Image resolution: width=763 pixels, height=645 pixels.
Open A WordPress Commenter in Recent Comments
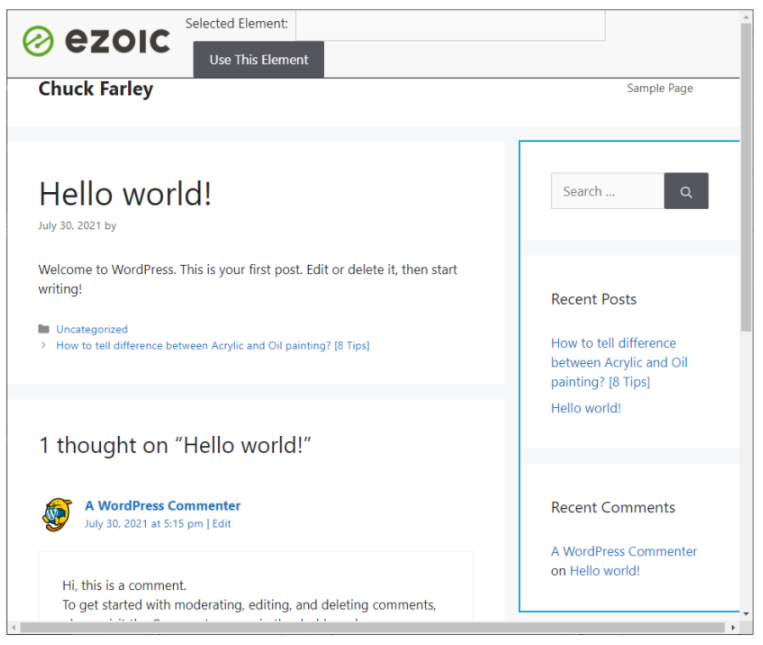coord(624,551)
